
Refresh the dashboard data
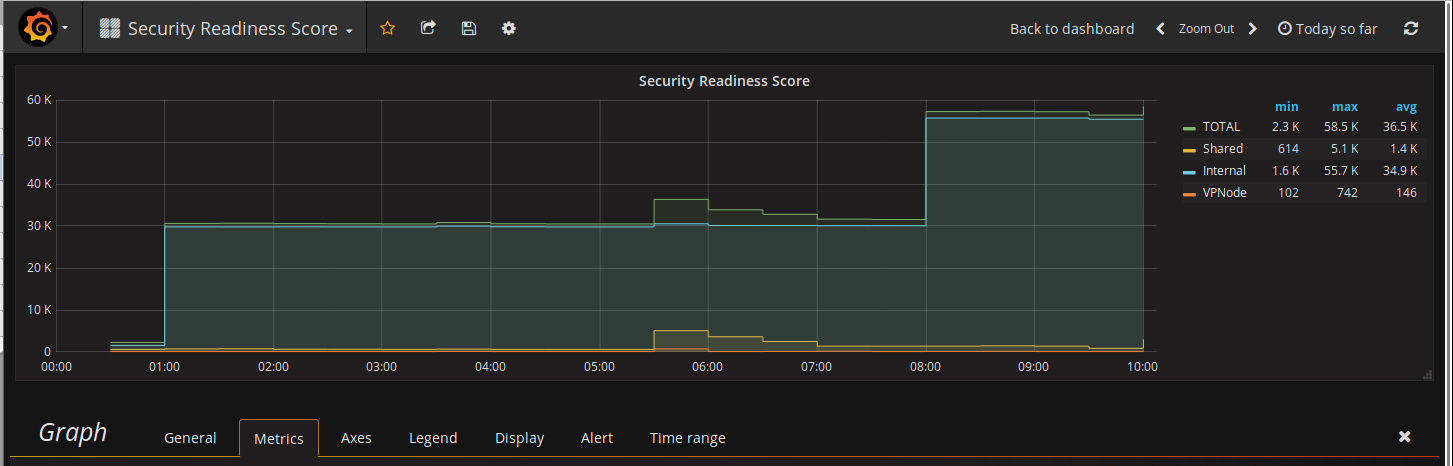point(1411,29)
